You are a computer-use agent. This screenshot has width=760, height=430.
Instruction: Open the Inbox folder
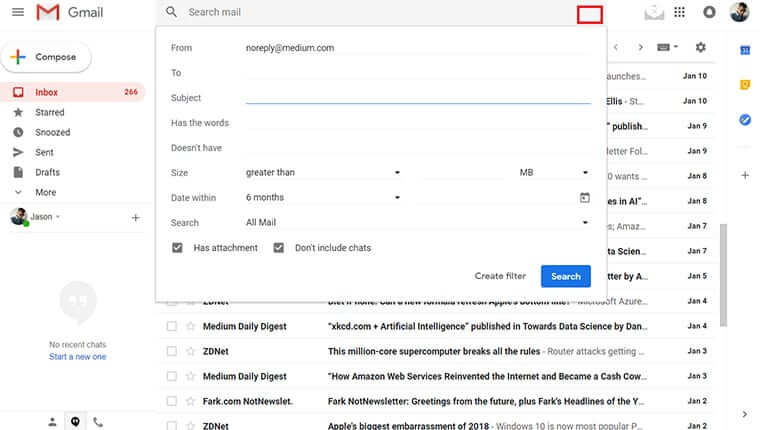click(x=73, y=92)
